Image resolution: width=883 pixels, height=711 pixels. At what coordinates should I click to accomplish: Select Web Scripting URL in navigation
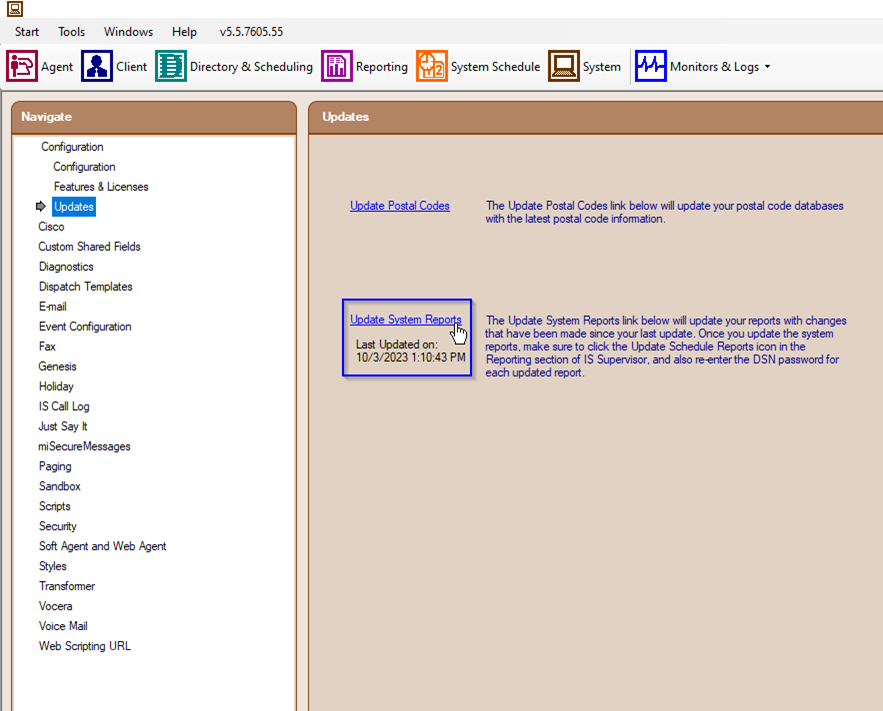click(x=85, y=647)
